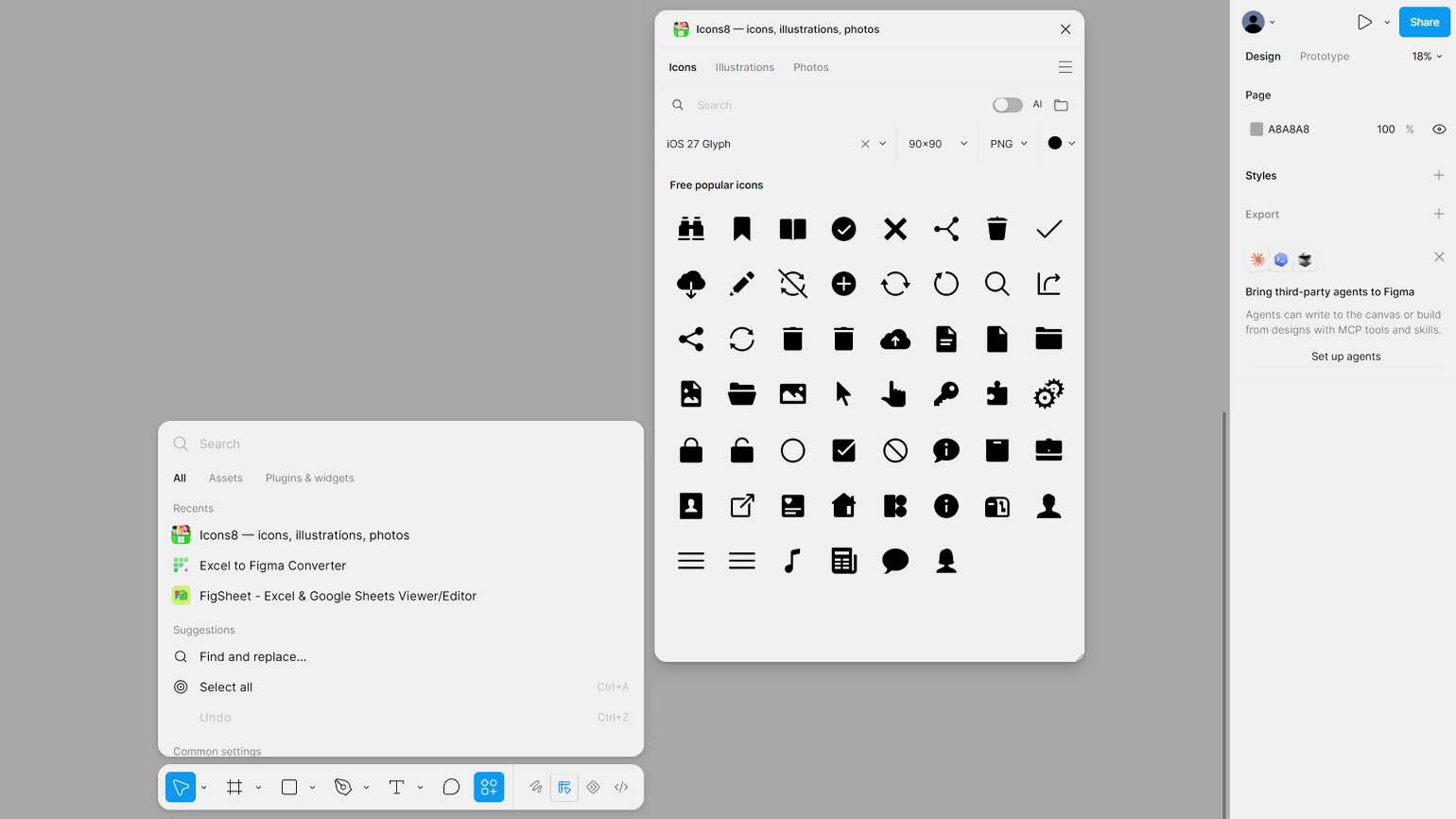Image resolution: width=1456 pixels, height=819 pixels.
Task: Open the black icon color swatch
Action: pos(1061,143)
